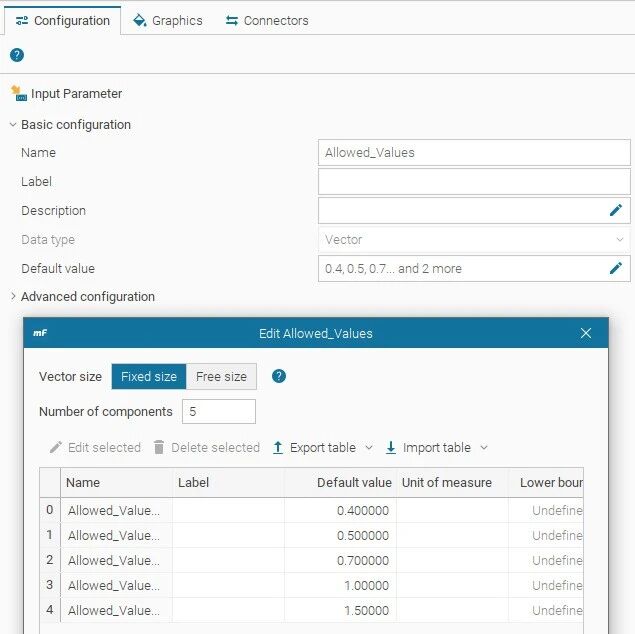Select row 2 header in the table
The image size is (635, 634).
[50, 560]
